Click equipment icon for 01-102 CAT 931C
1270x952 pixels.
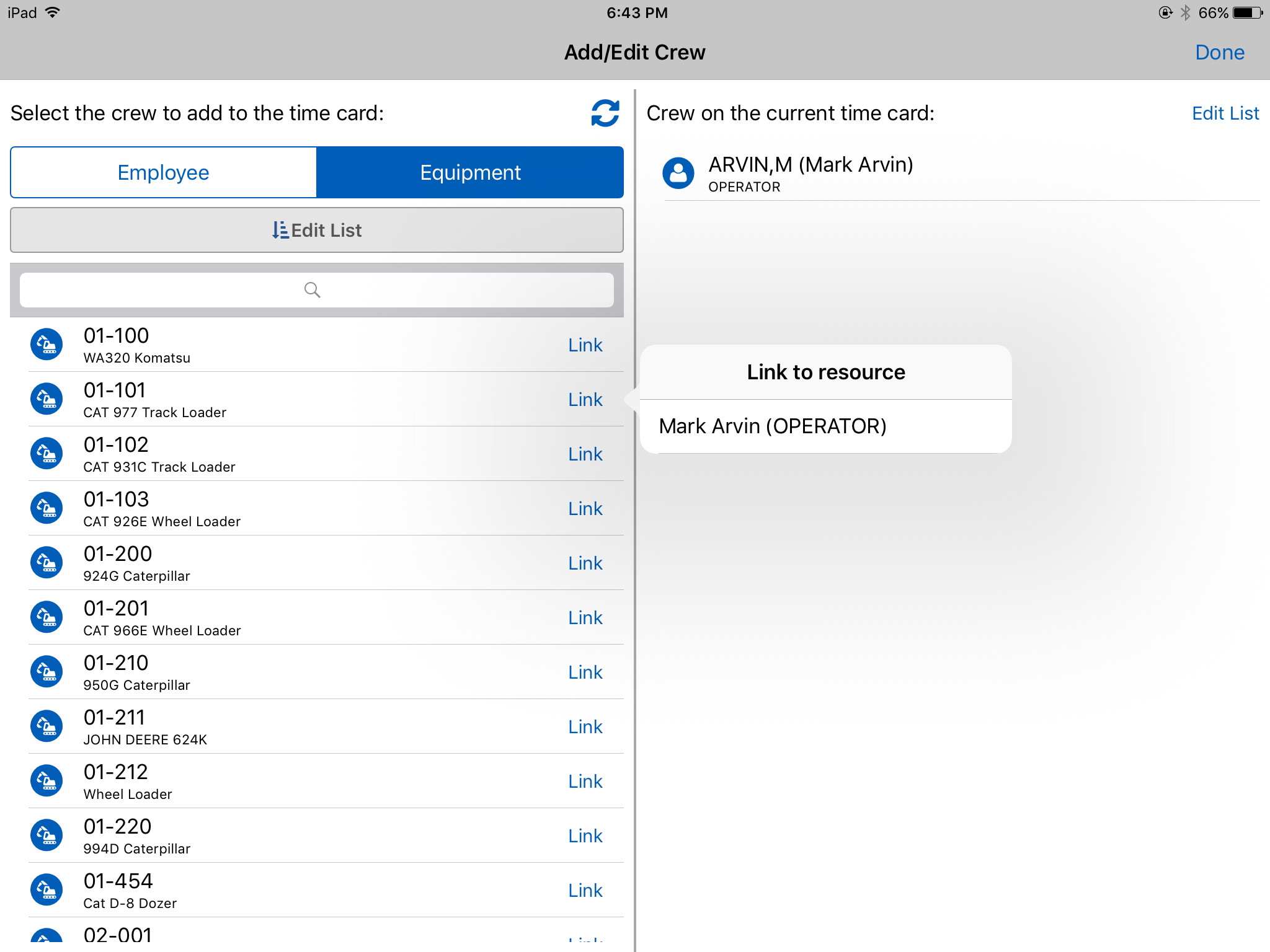pyautogui.click(x=47, y=454)
